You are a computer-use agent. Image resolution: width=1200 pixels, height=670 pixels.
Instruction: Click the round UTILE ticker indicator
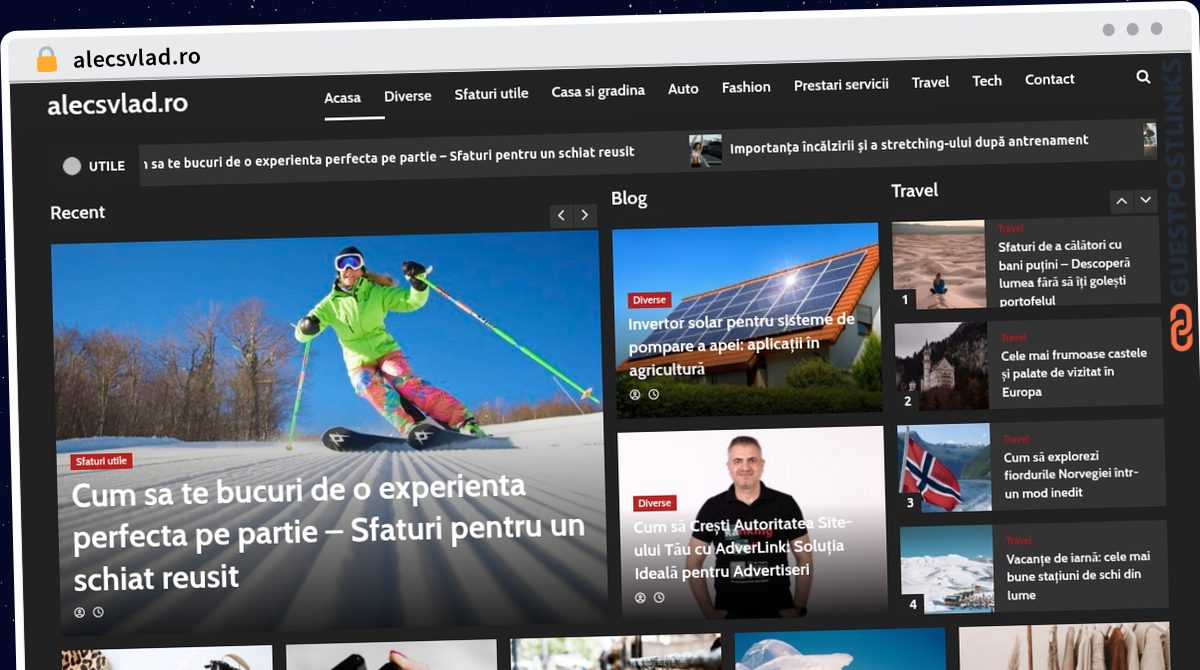(x=72, y=166)
